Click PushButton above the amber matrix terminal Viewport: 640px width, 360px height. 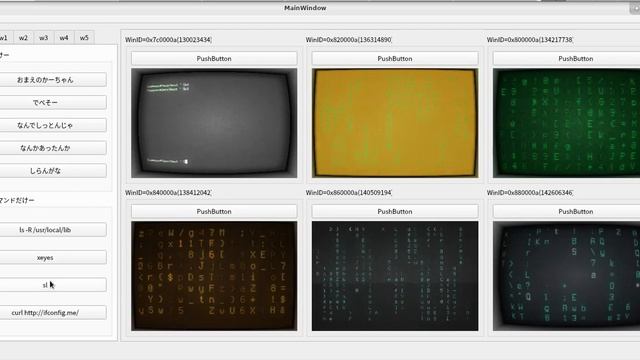click(214, 211)
